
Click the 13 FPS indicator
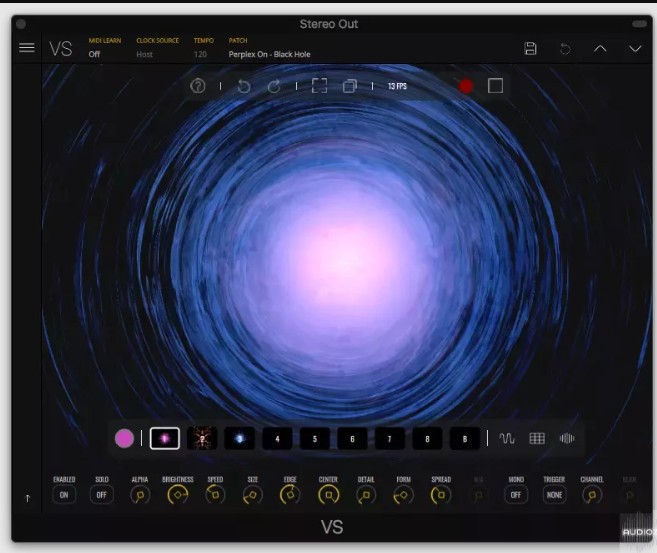click(x=397, y=86)
